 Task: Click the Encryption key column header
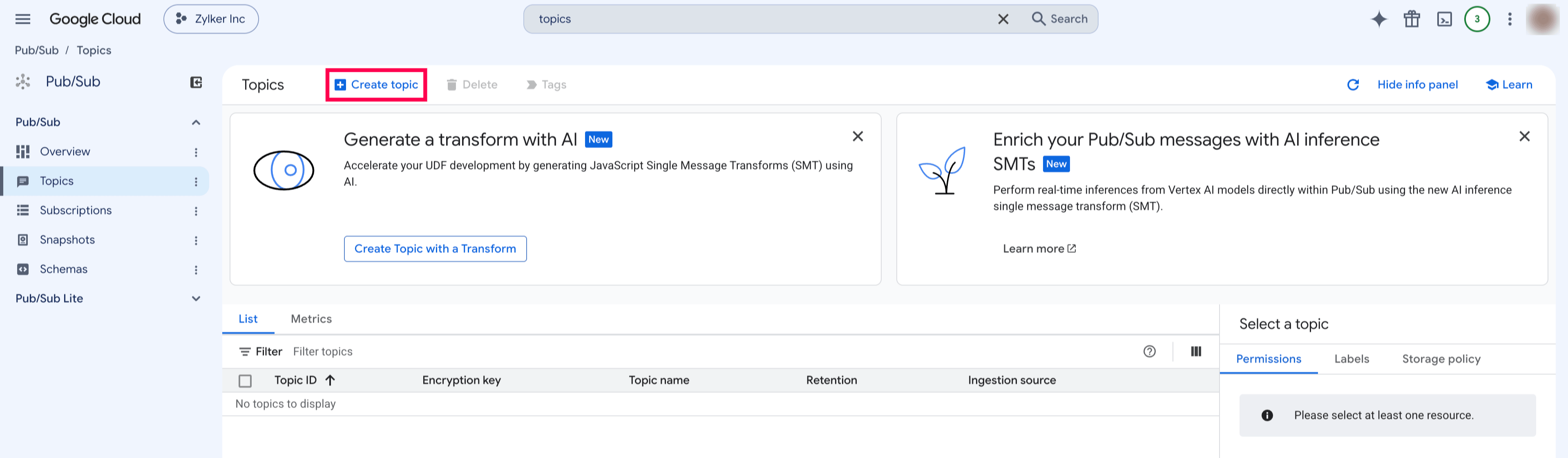pos(461,380)
